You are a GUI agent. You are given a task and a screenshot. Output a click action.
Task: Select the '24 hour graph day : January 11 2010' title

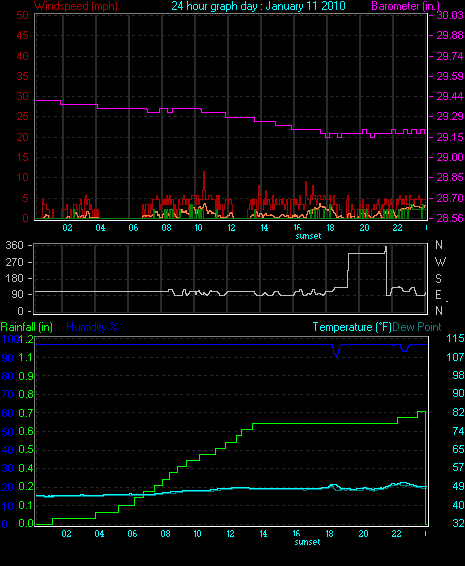pos(258,6)
